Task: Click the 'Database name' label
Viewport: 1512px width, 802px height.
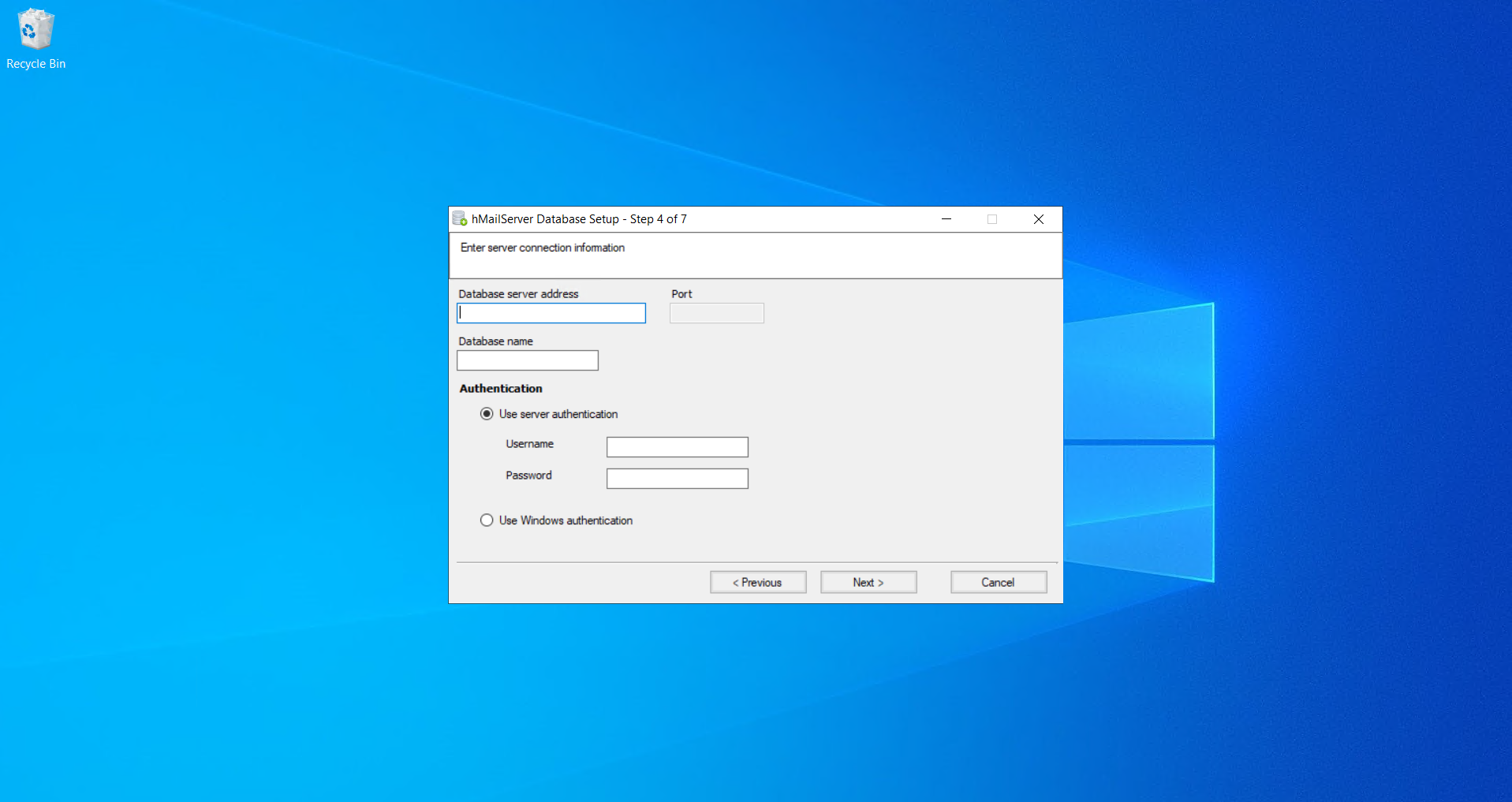Action: [x=495, y=341]
